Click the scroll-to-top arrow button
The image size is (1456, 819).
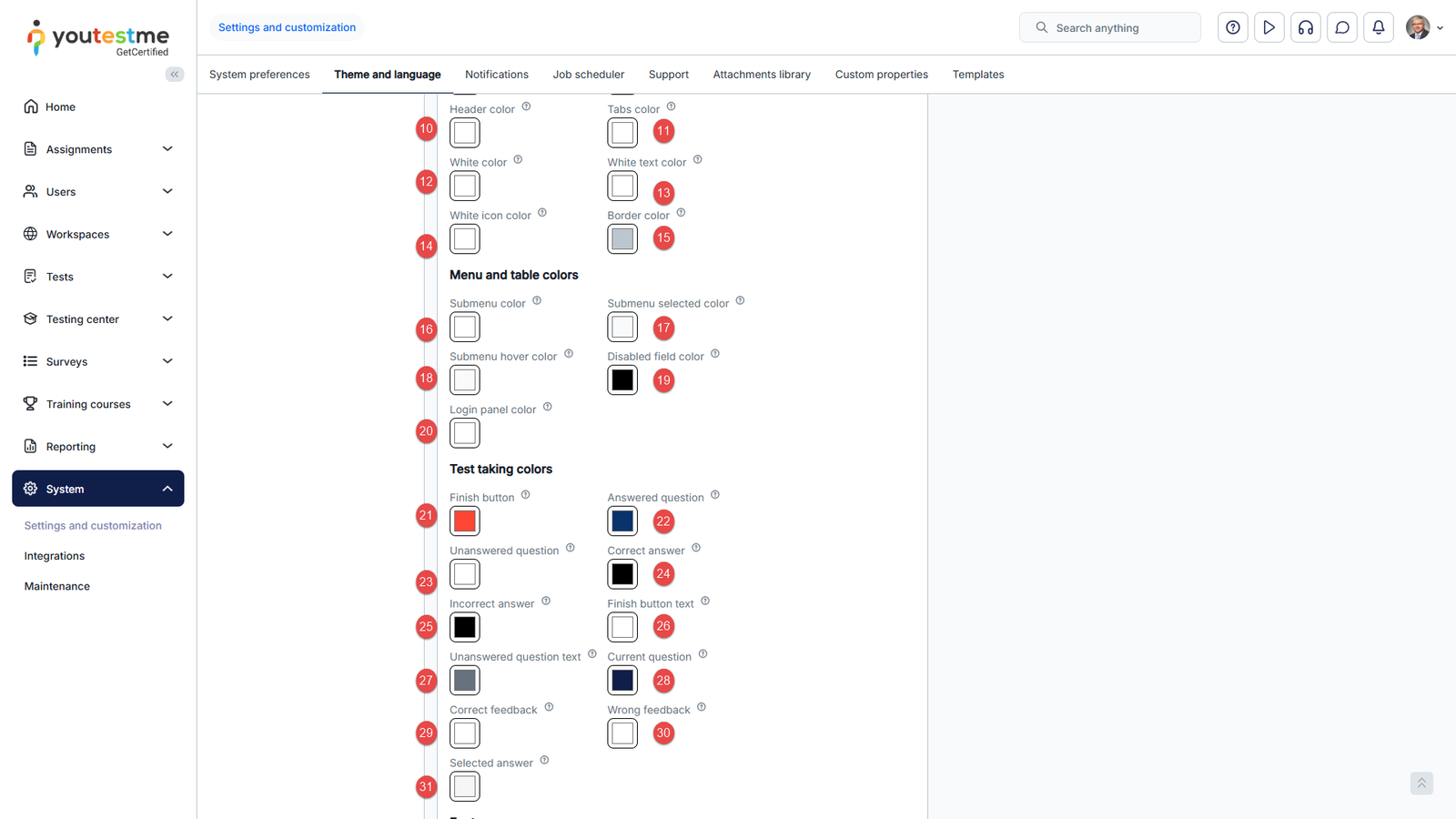tap(1421, 784)
